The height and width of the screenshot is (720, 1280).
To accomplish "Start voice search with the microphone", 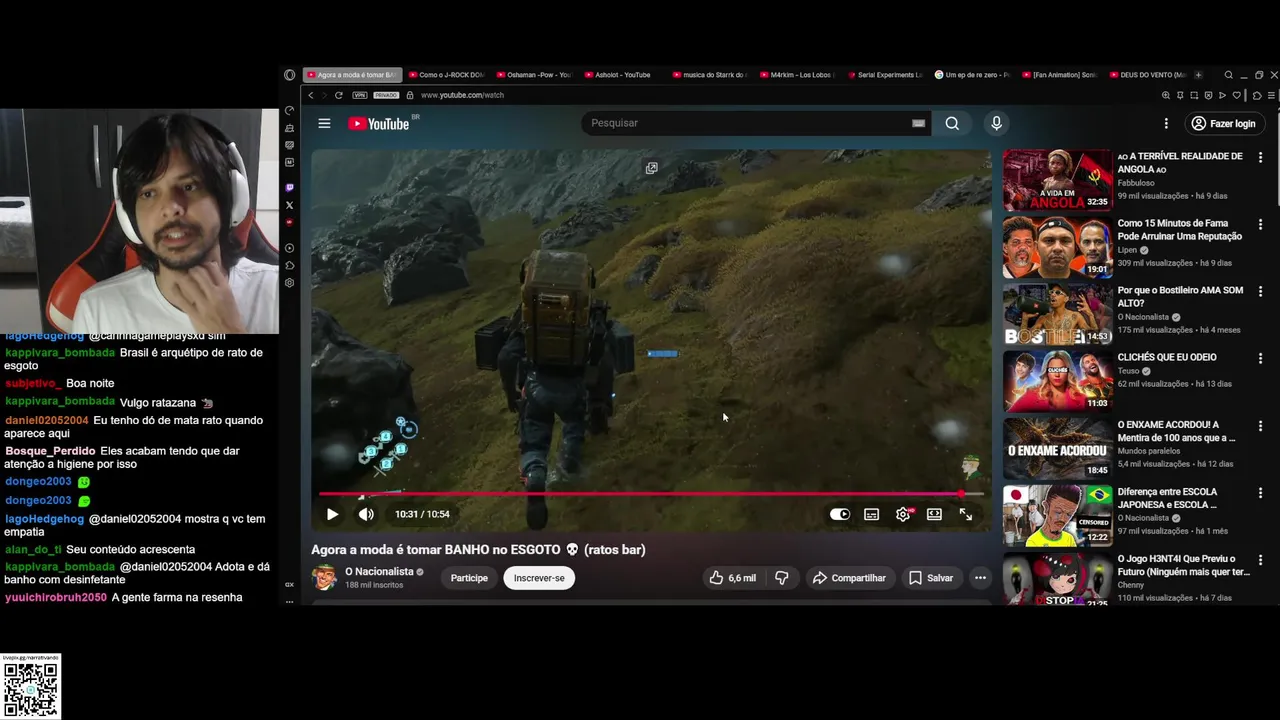I will pyautogui.click(x=996, y=123).
